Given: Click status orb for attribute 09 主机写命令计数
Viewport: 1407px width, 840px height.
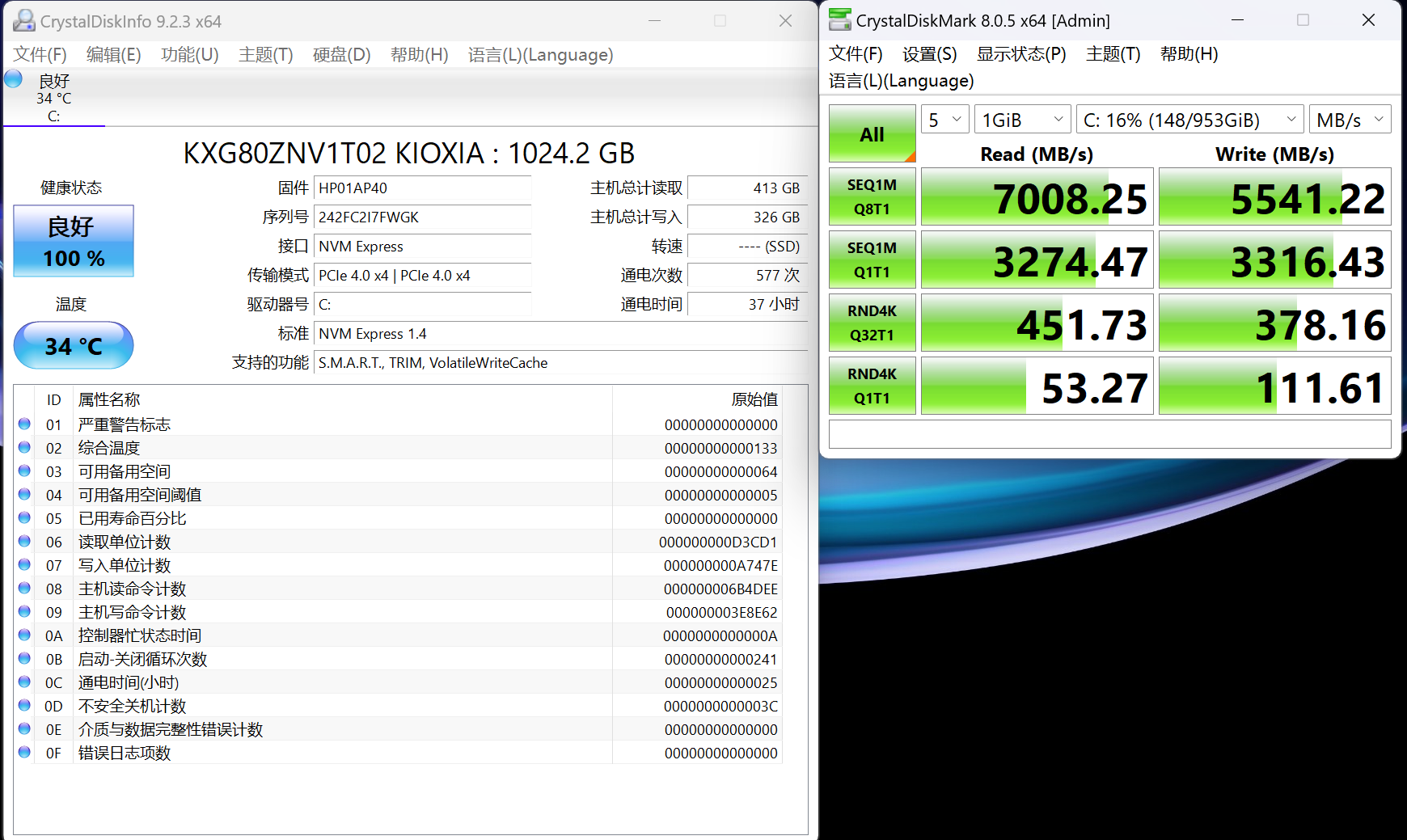Looking at the screenshot, I should click(x=24, y=611).
